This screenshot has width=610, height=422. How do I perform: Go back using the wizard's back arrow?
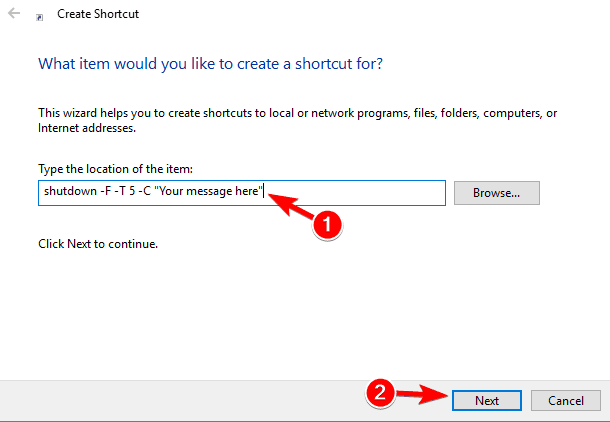[14, 14]
